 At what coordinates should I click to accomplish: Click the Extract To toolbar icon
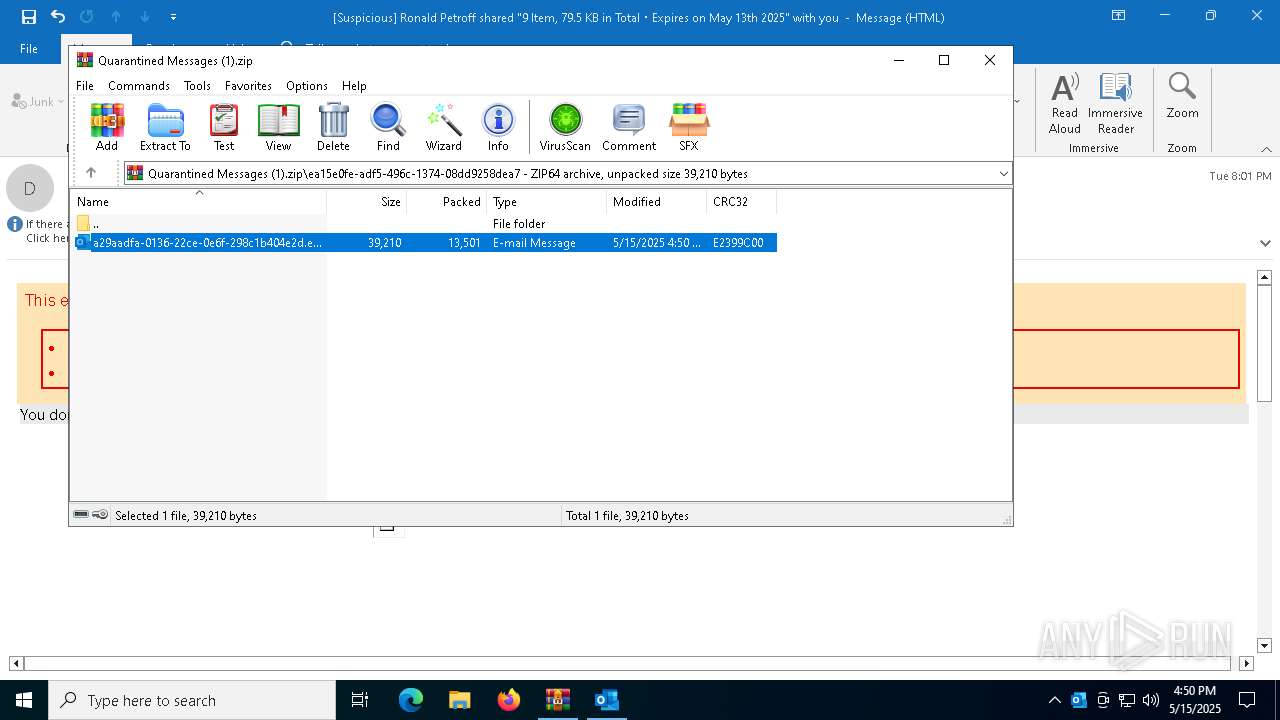click(165, 127)
